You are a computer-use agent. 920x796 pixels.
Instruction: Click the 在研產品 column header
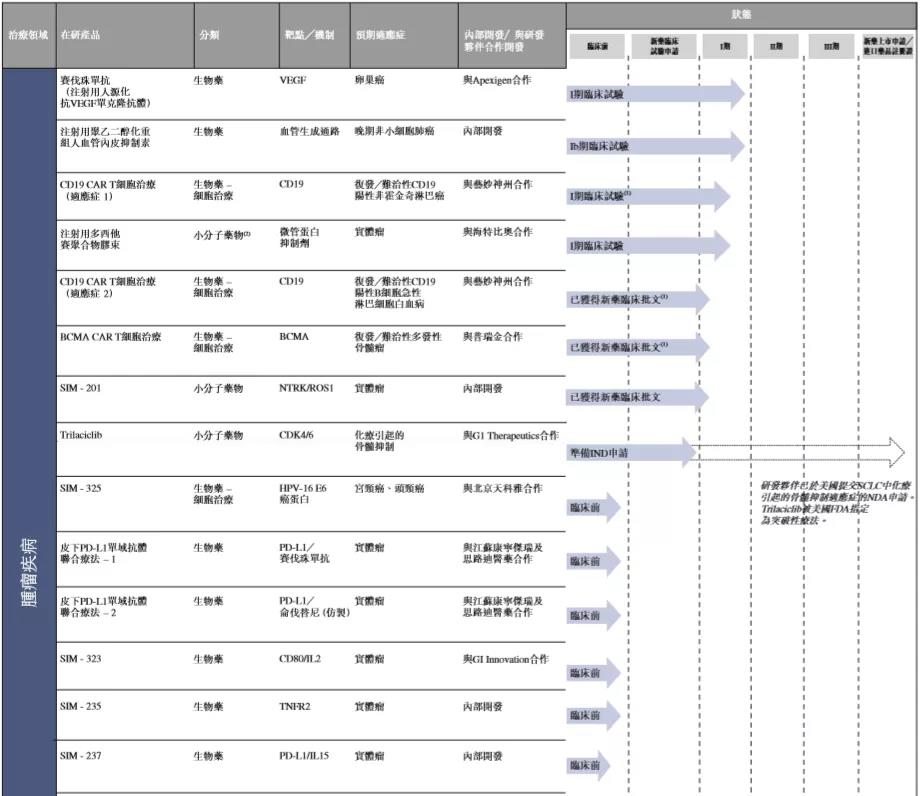[80, 35]
